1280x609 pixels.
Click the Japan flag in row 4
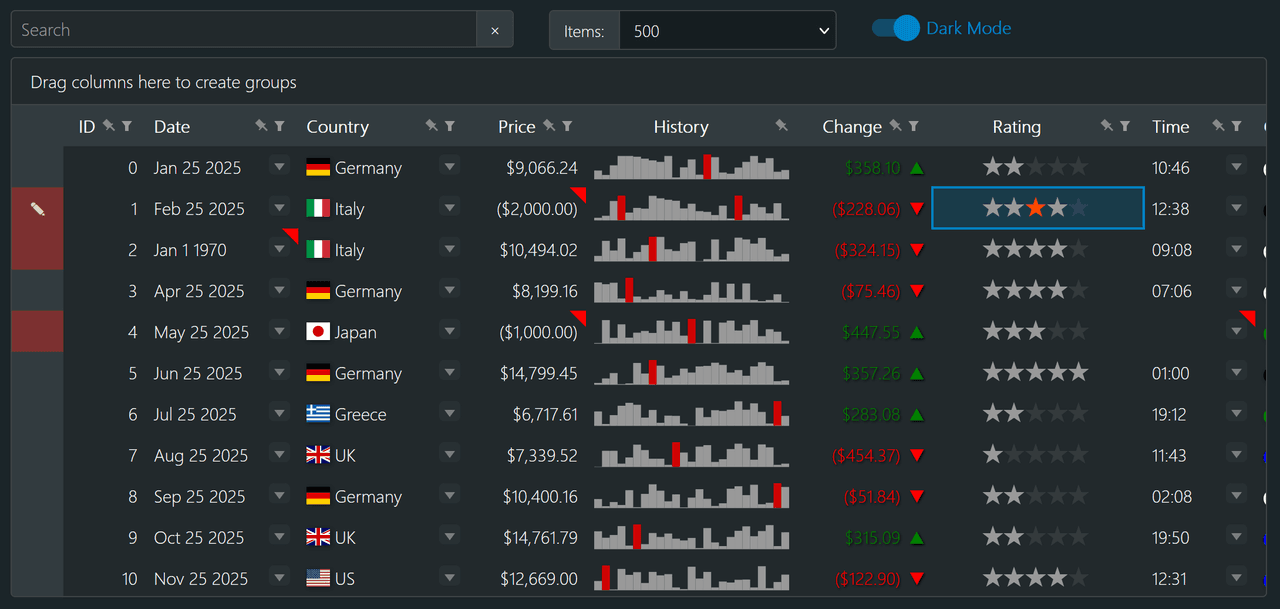318,332
